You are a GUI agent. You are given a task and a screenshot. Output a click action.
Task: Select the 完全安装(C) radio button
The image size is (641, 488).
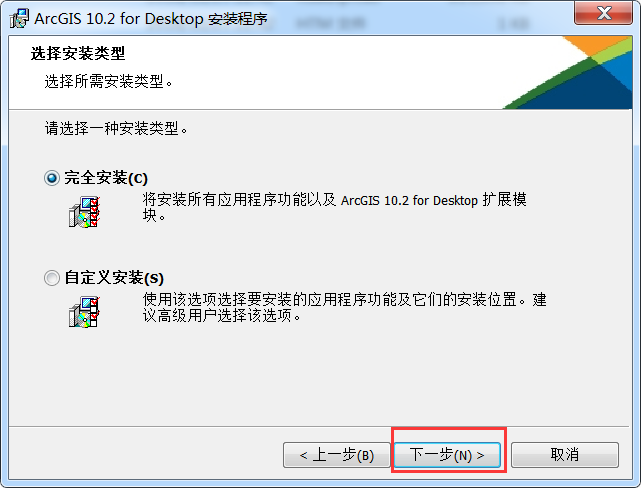[52, 178]
